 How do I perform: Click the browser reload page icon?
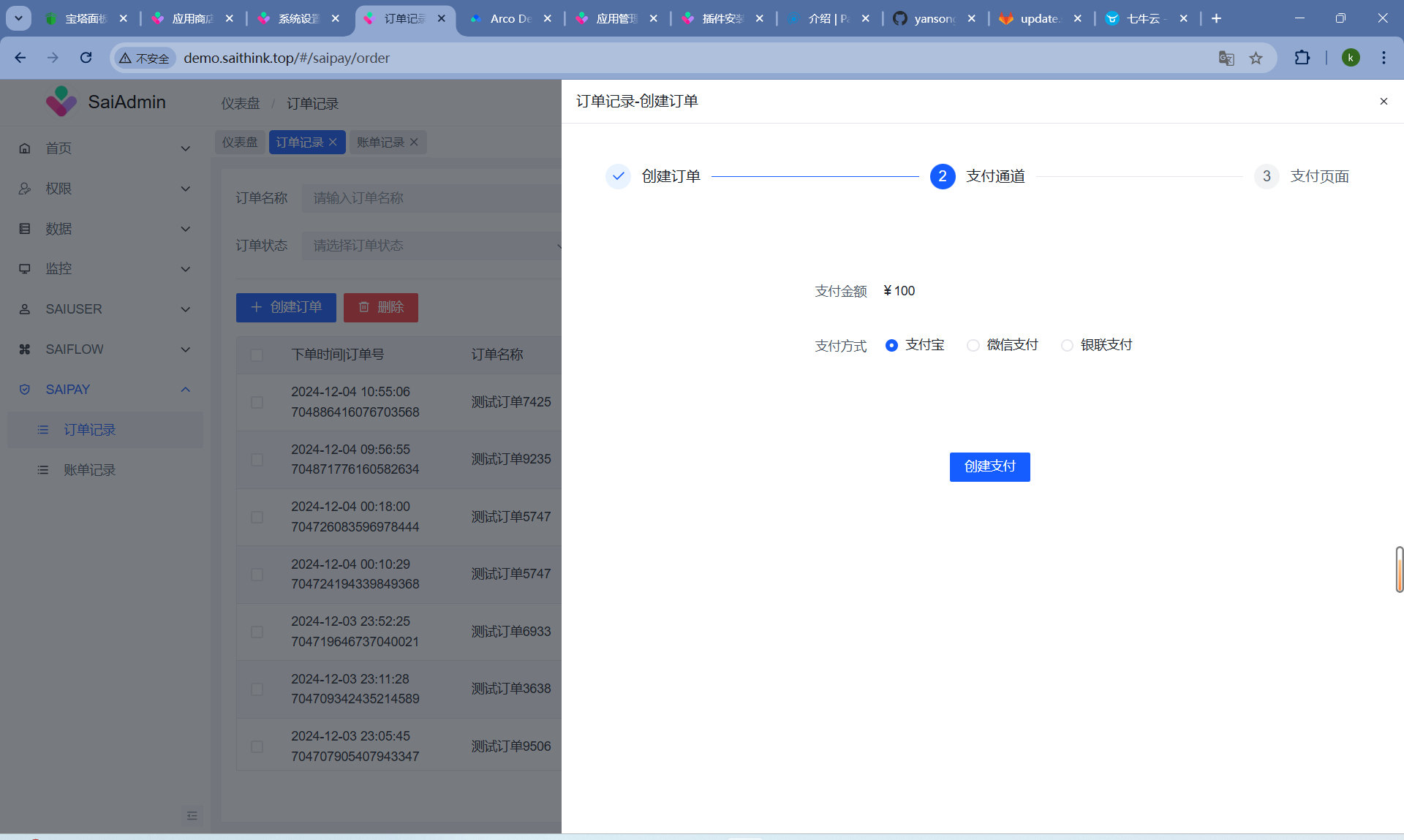[x=86, y=58]
